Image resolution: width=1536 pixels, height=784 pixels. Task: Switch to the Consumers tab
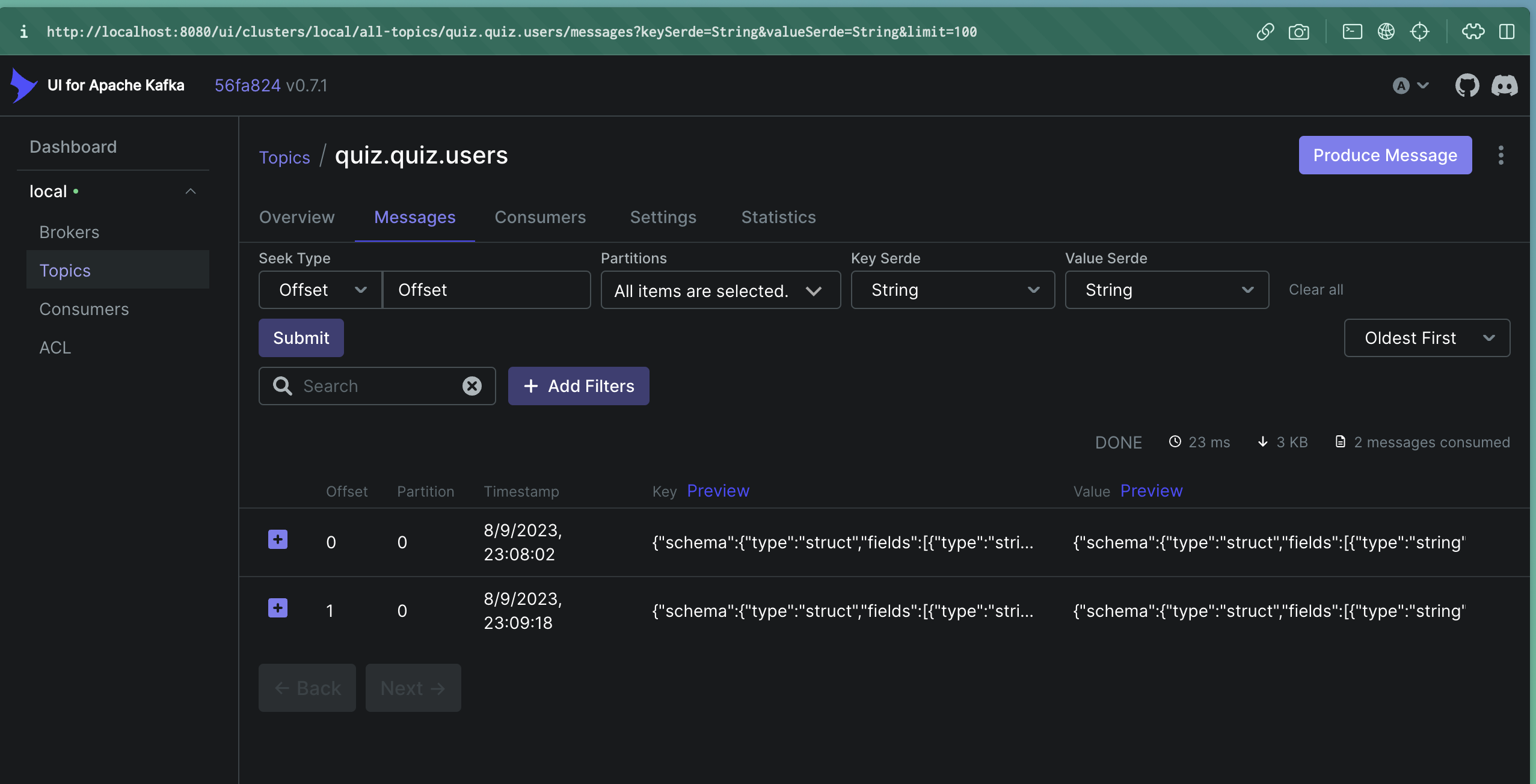[539, 217]
